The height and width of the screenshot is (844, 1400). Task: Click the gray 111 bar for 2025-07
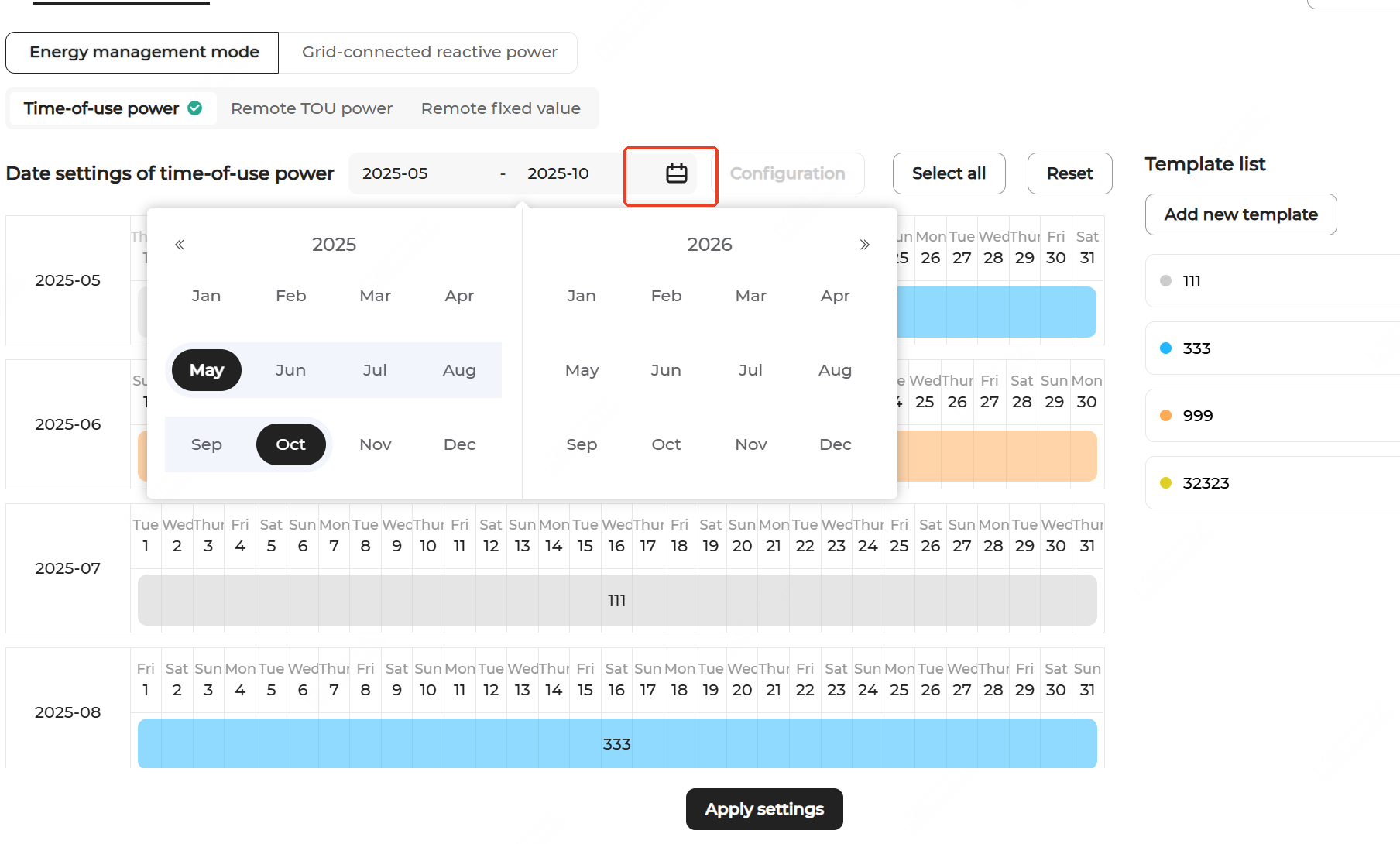pos(616,600)
